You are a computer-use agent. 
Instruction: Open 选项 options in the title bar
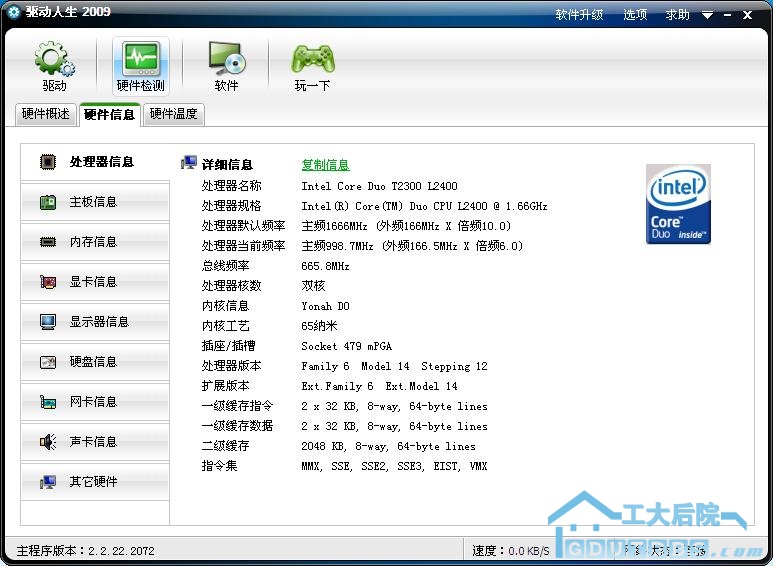click(x=635, y=15)
